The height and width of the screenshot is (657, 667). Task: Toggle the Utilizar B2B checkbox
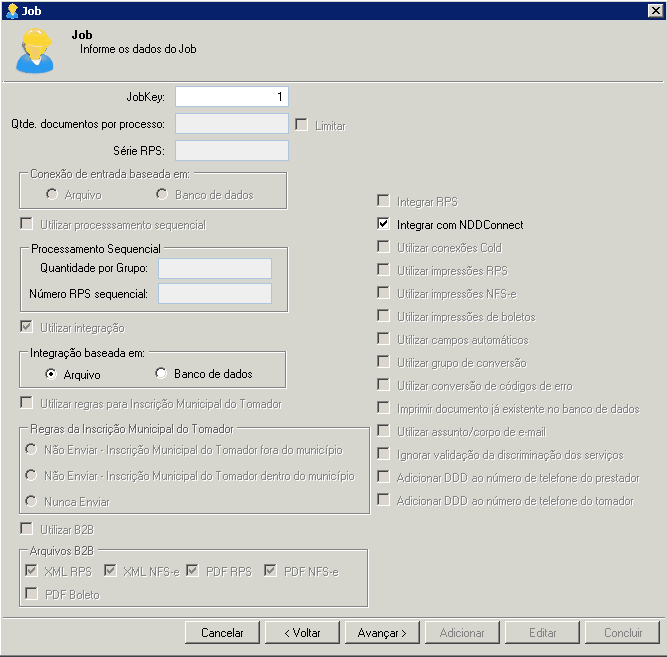click(26, 529)
